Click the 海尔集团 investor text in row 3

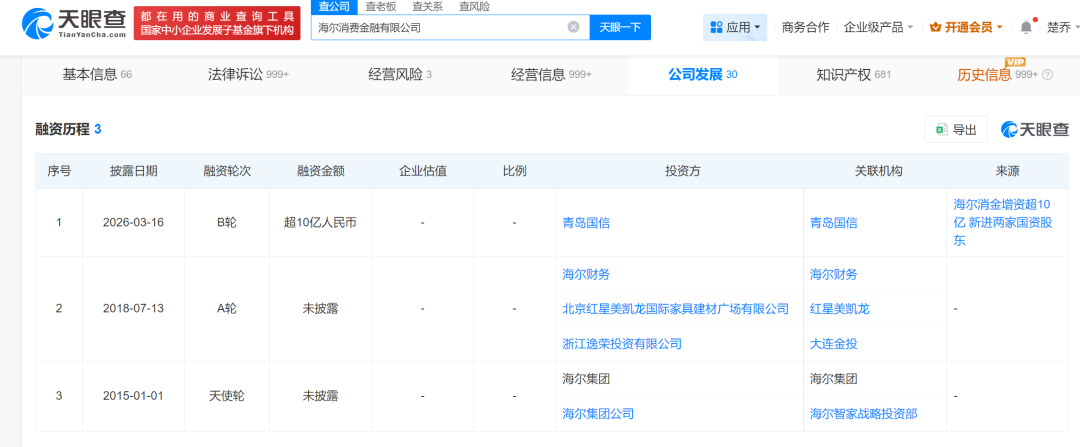(x=586, y=378)
